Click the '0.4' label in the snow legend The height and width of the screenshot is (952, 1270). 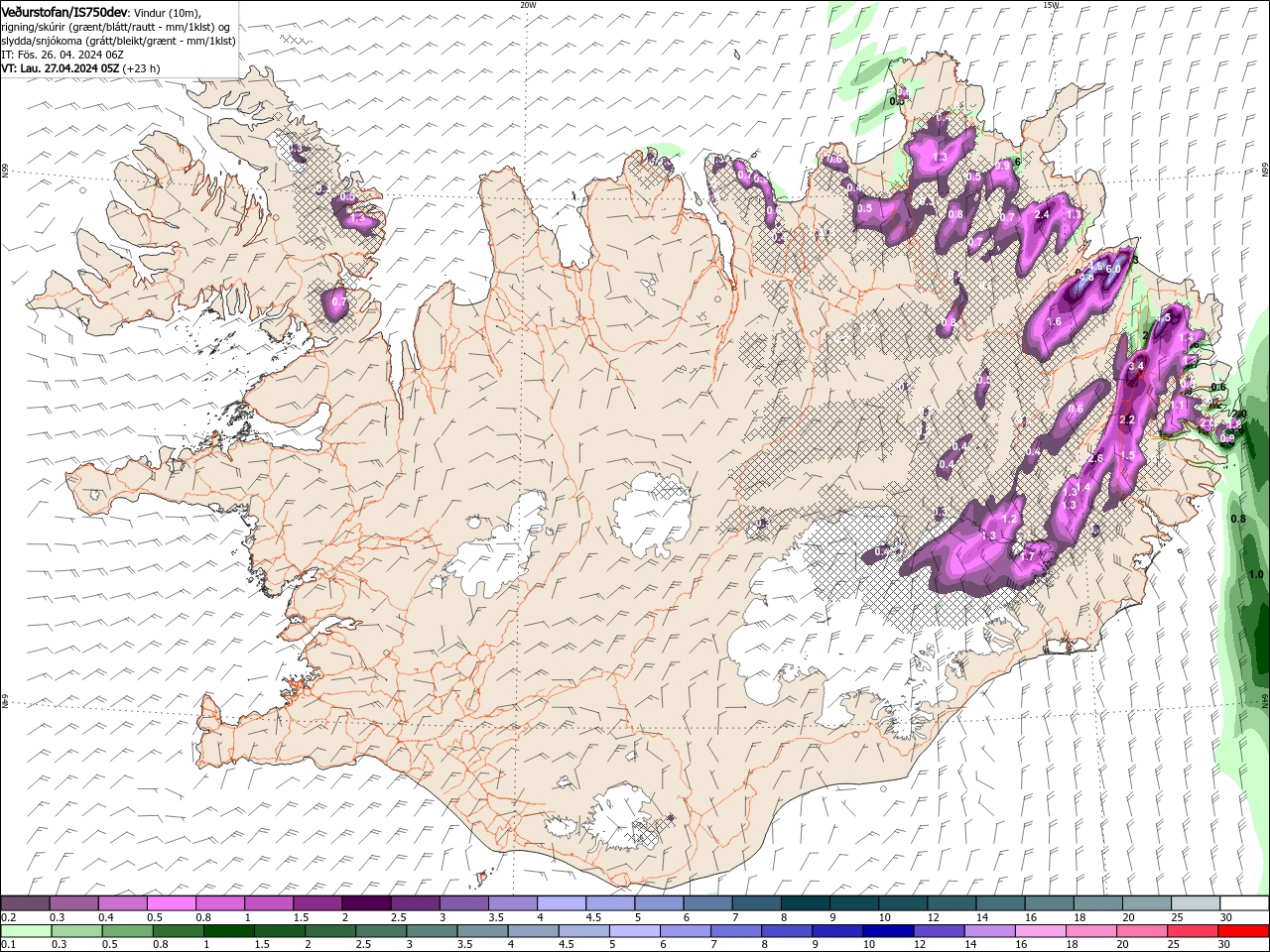coord(106,917)
